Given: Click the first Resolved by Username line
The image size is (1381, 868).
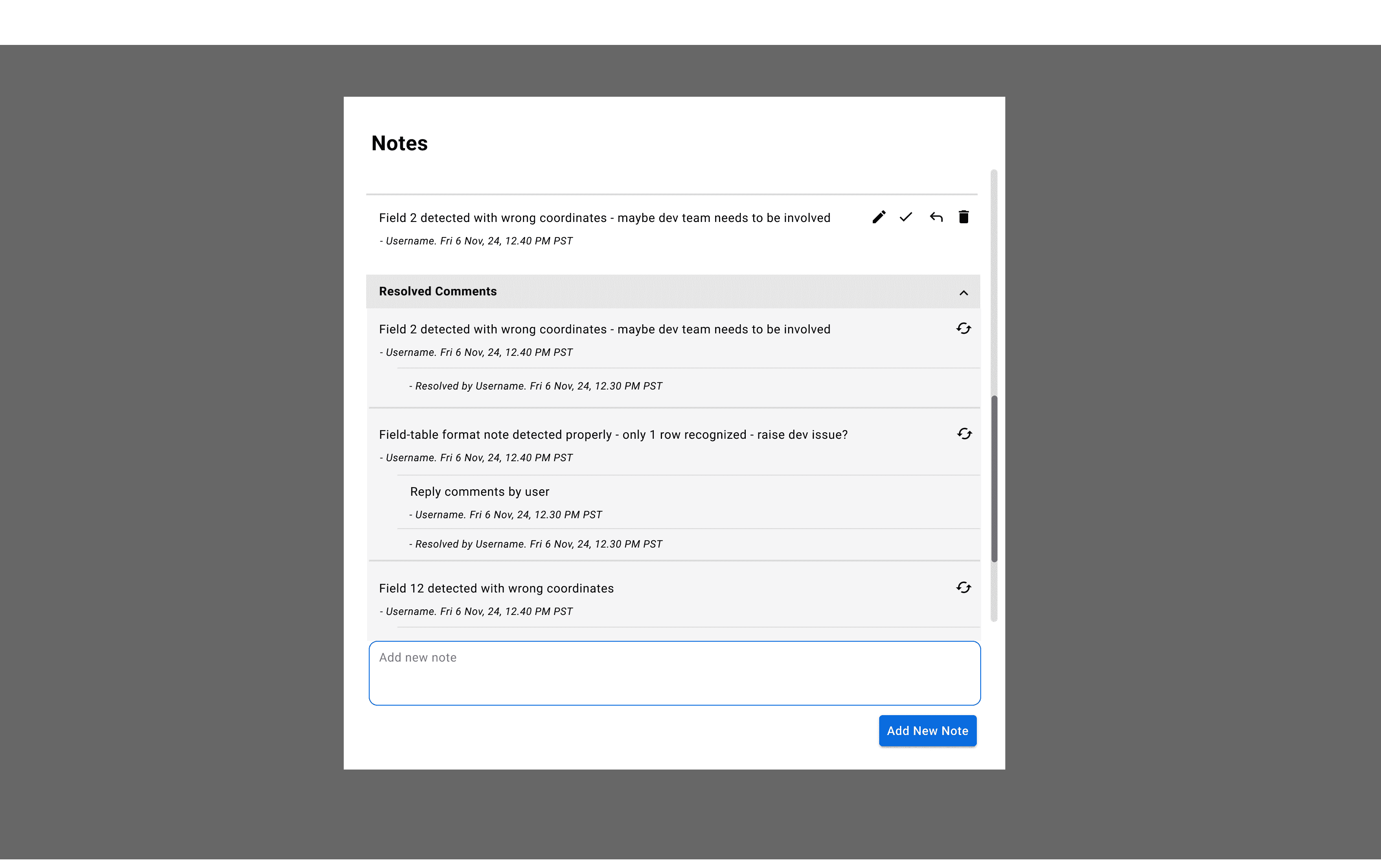Looking at the screenshot, I should pyautogui.click(x=535, y=386).
